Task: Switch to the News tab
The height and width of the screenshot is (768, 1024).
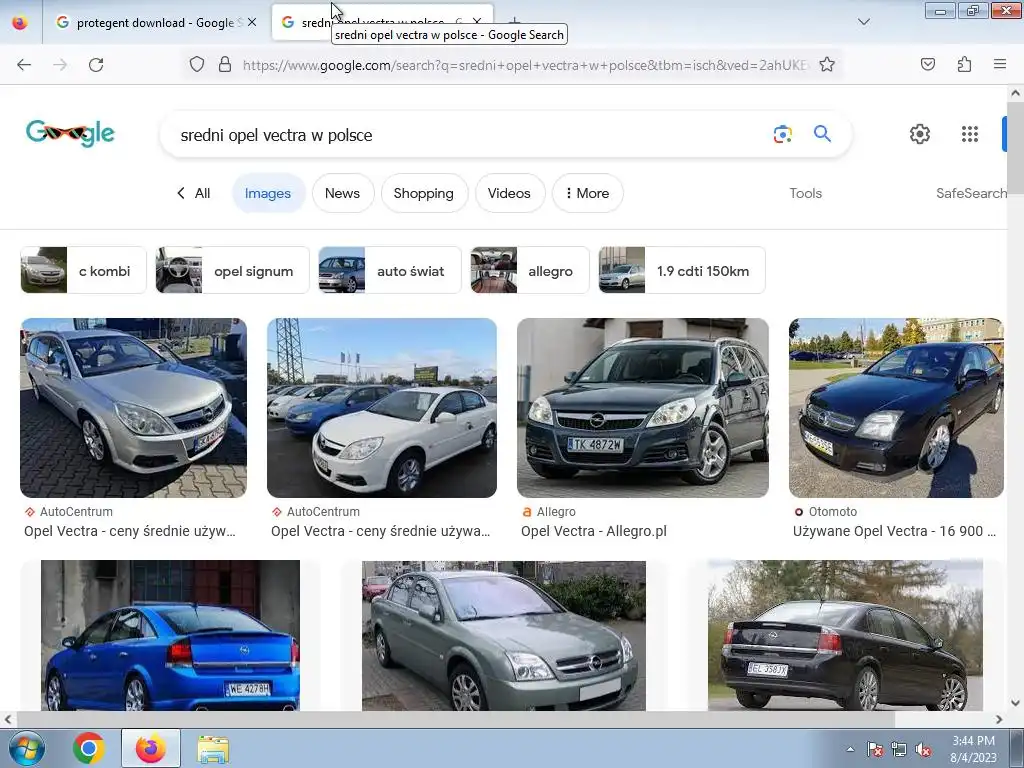Action: coord(342,193)
